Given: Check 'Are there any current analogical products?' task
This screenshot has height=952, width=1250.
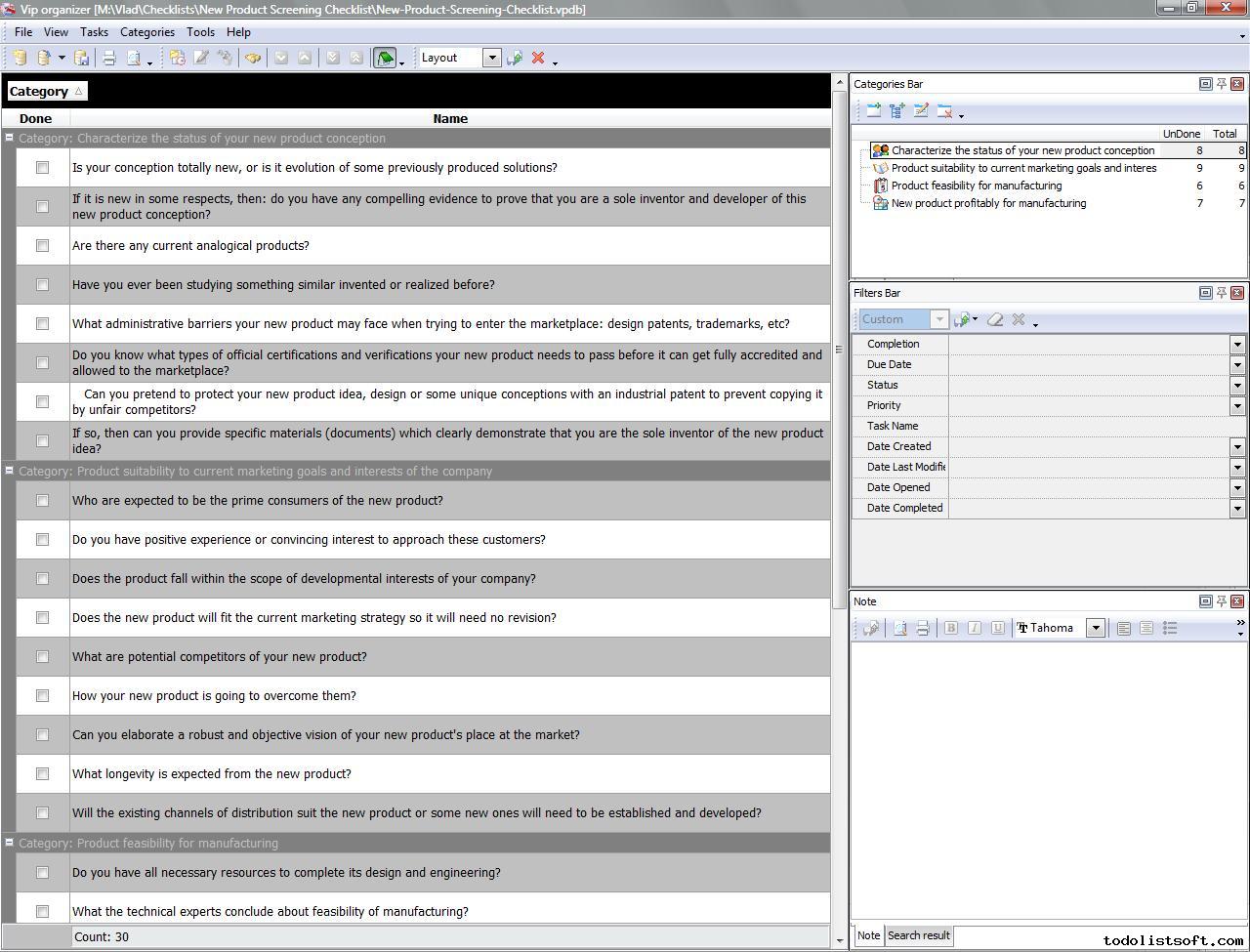Looking at the screenshot, I should (x=42, y=246).
